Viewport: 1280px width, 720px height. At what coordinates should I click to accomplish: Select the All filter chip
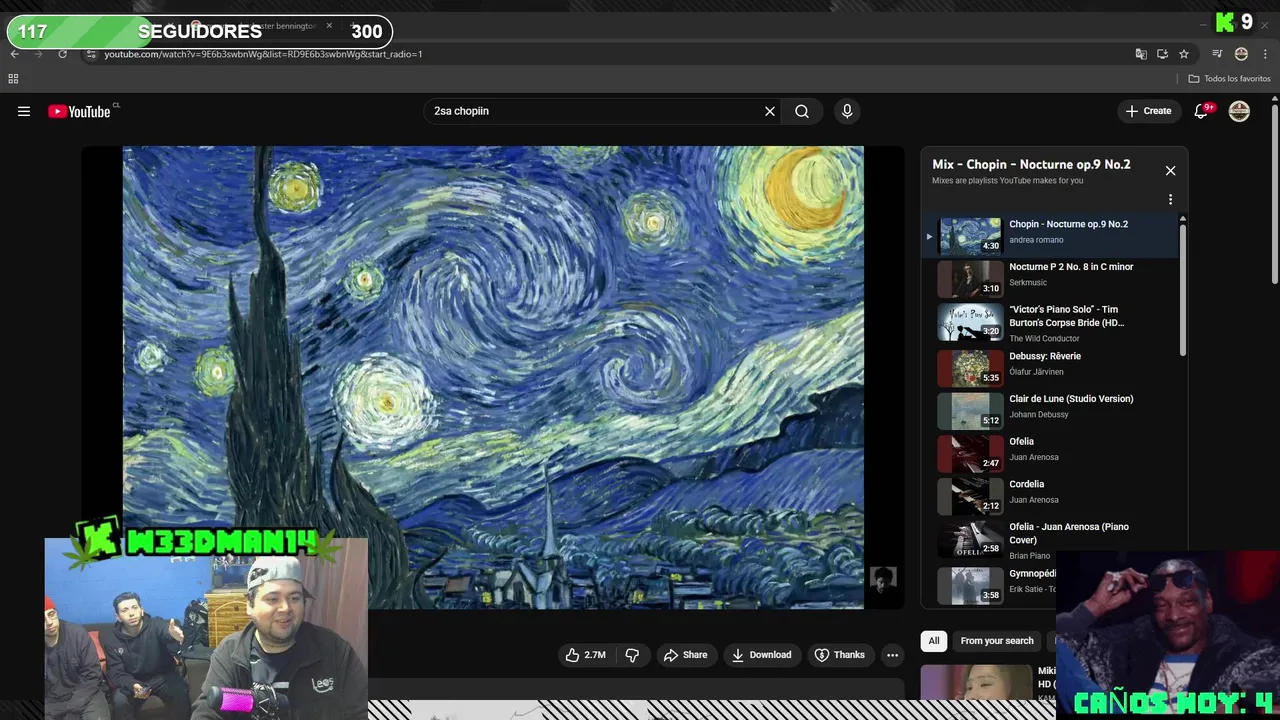(934, 641)
